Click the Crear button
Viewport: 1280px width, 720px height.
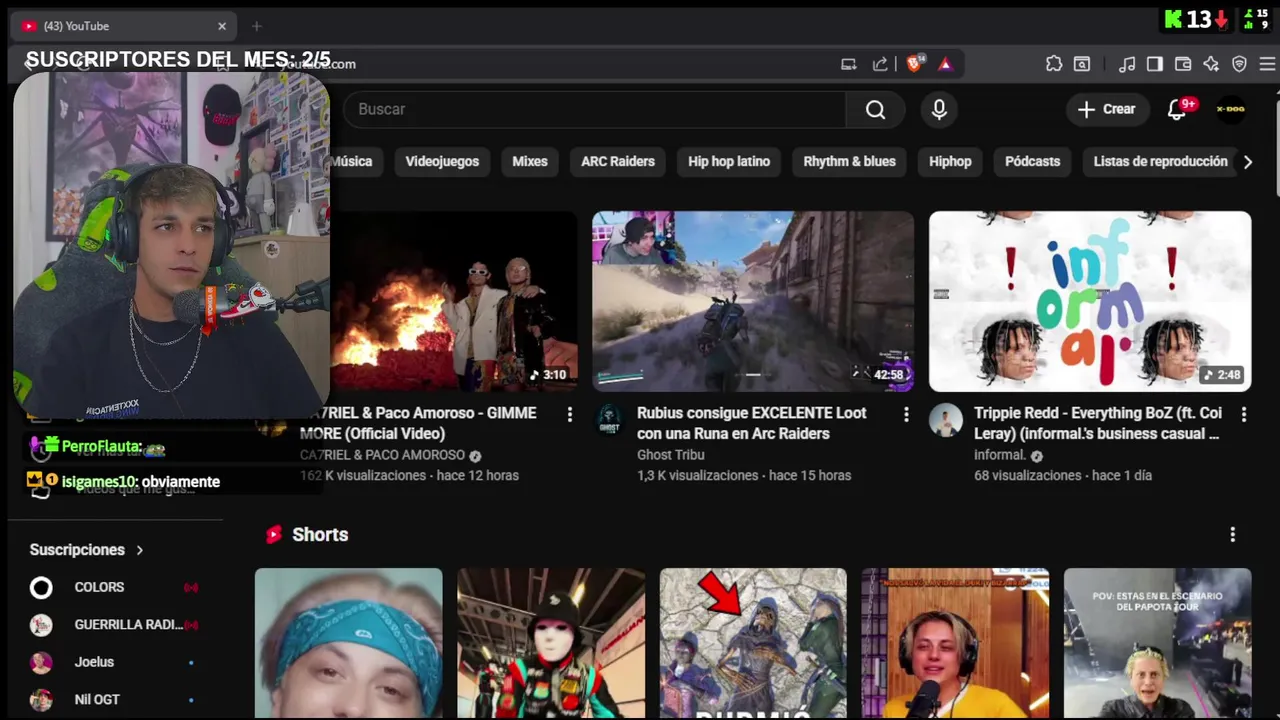[x=1107, y=109]
